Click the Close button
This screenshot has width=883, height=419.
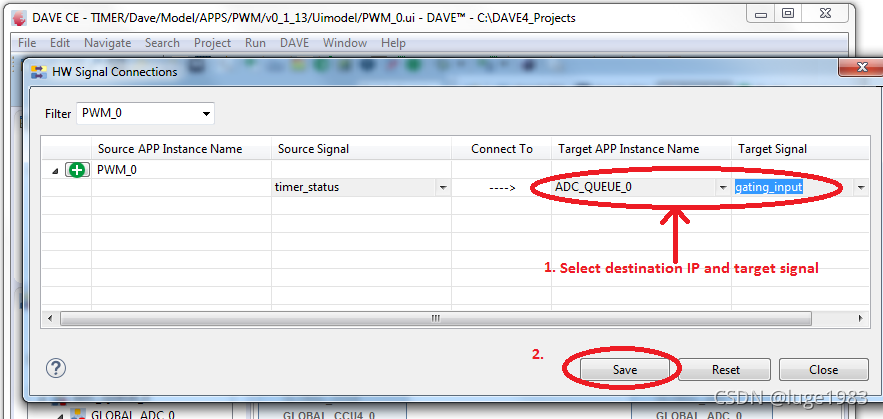click(823, 370)
